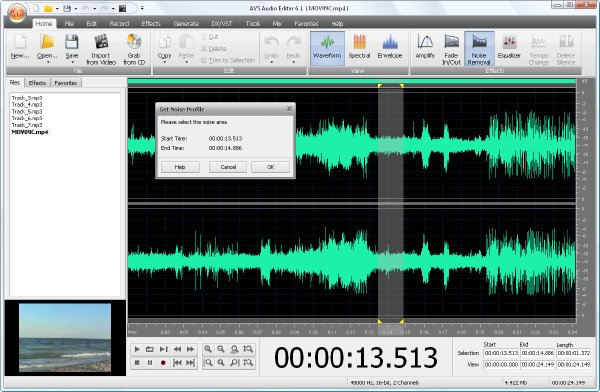Image resolution: width=600 pixels, height=392 pixels.
Task: Click the Noise Removal effect
Action: point(479,49)
